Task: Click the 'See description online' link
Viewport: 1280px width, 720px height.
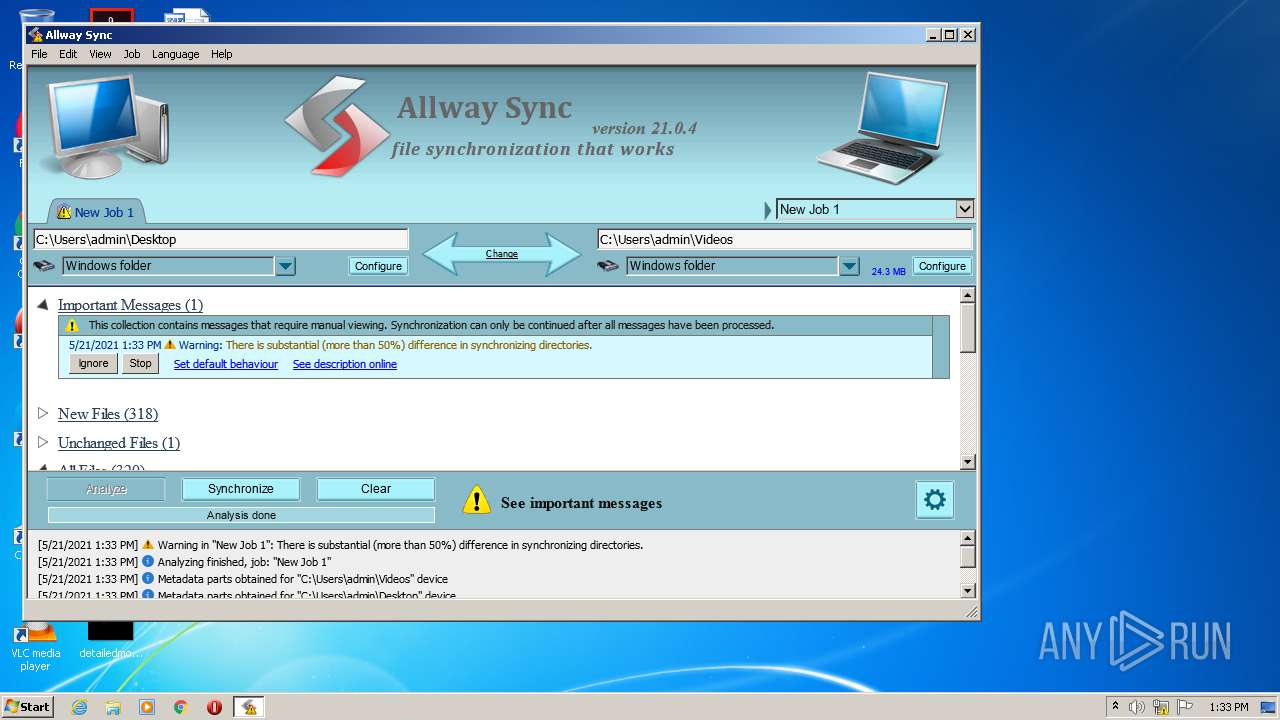Action: tap(344, 364)
